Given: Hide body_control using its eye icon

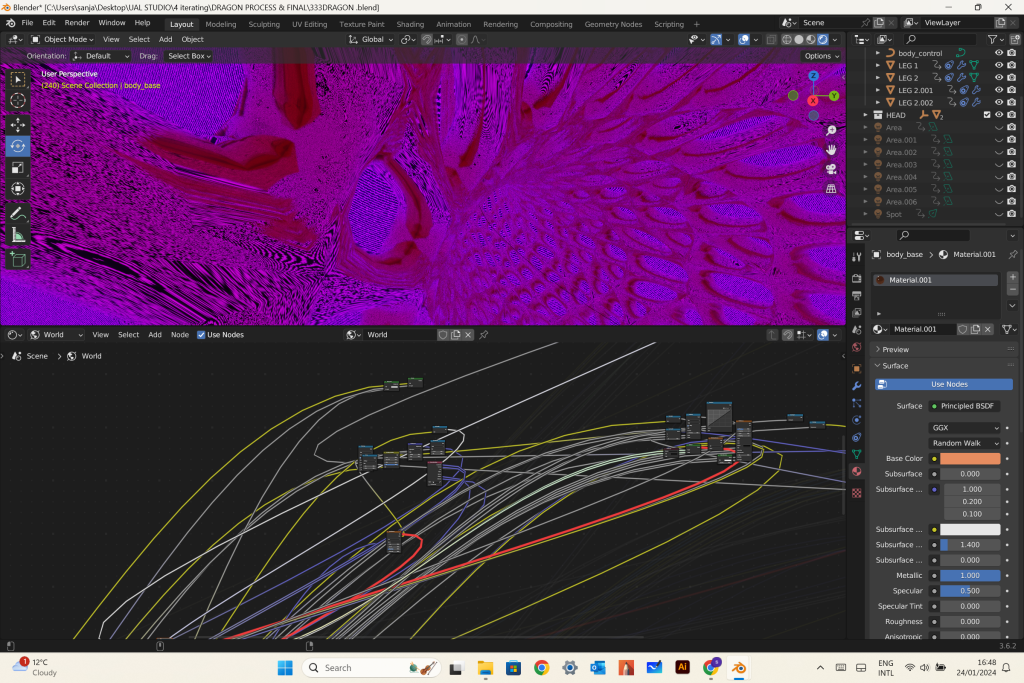Looking at the screenshot, I should click(999, 53).
